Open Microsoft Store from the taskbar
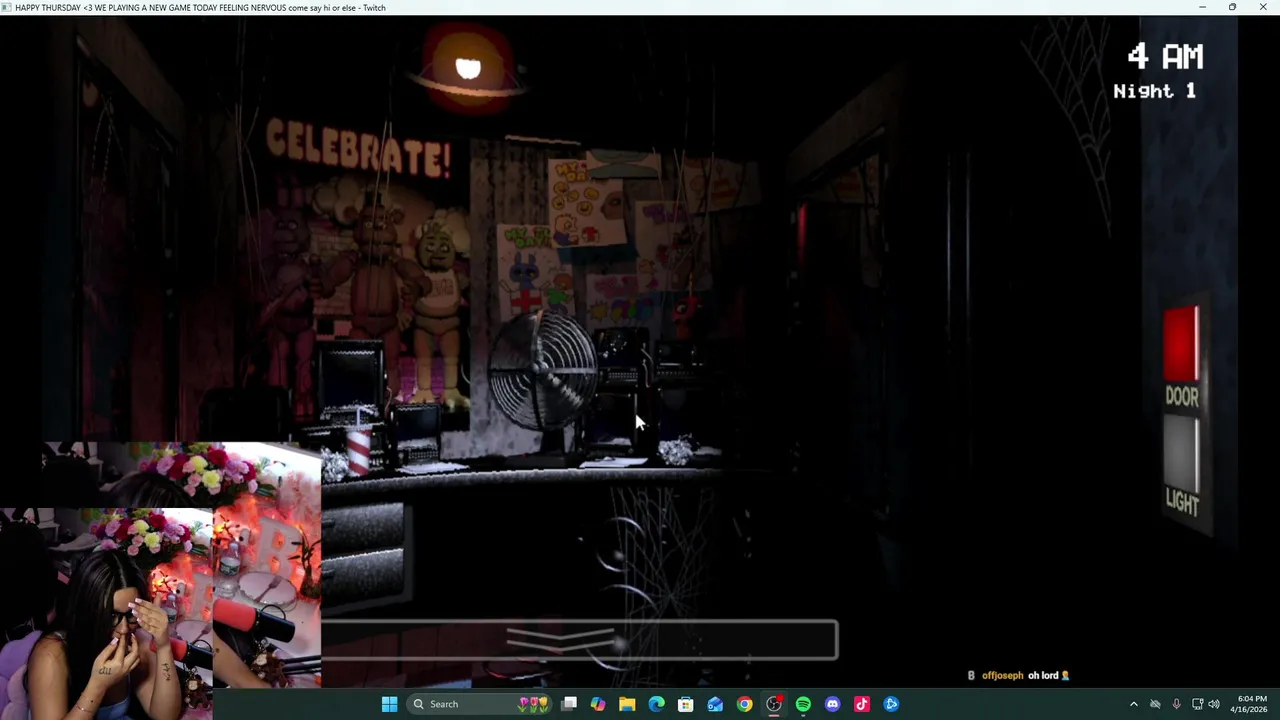Viewport: 1280px width, 720px height. click(686, 704)
